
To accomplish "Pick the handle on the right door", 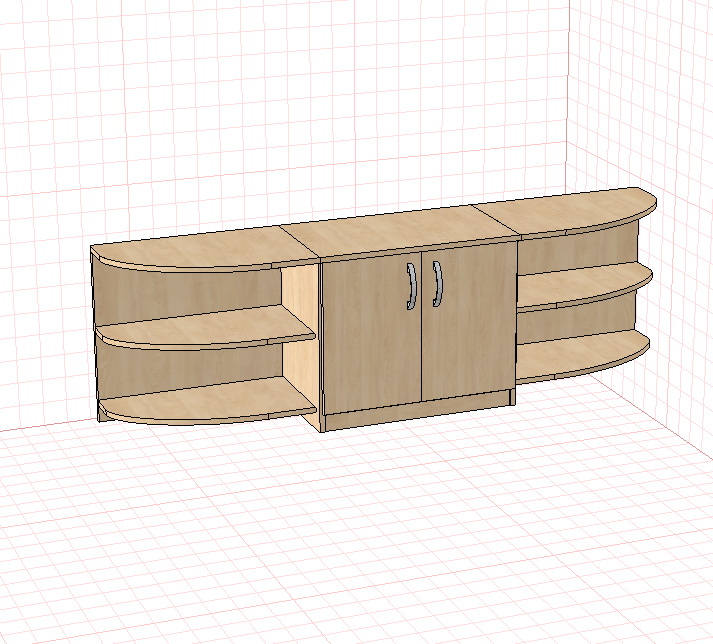I will [437, 283].
